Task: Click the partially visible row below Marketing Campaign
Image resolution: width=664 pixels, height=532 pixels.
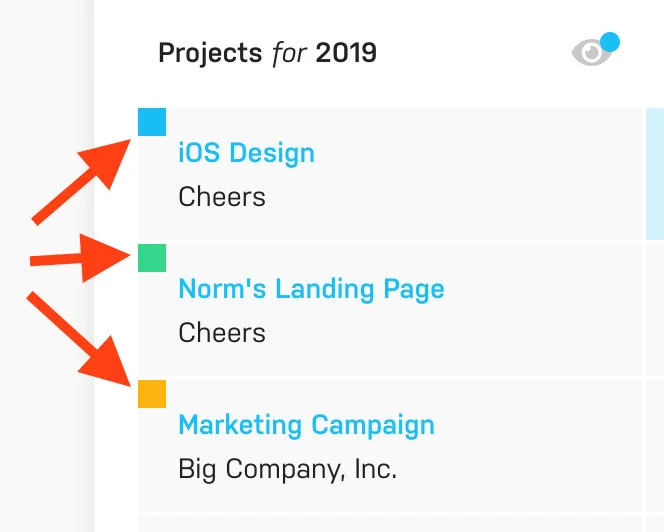Action: (390, 524)
